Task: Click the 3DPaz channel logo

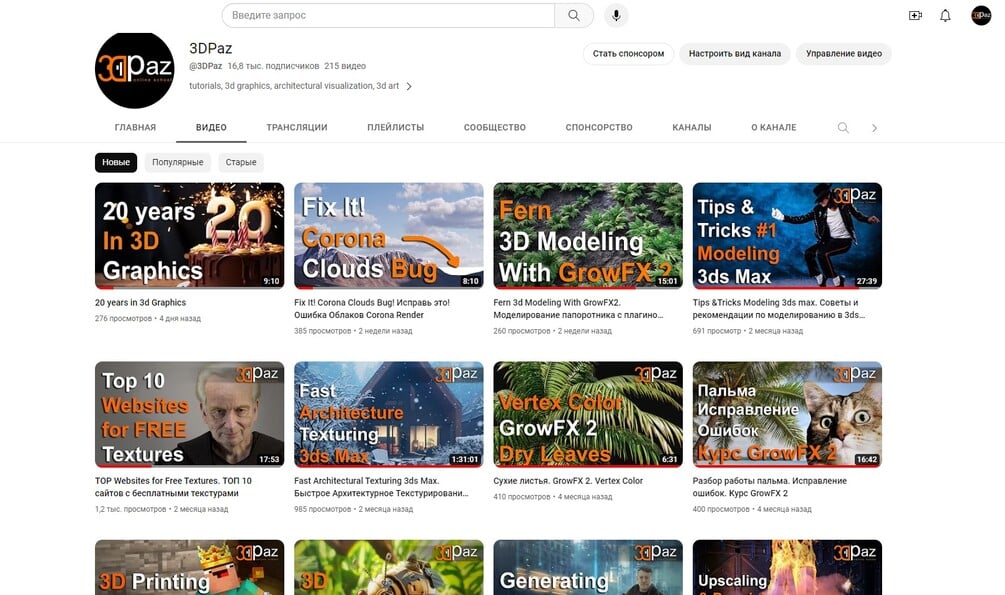Action: (x=135, y=69)
